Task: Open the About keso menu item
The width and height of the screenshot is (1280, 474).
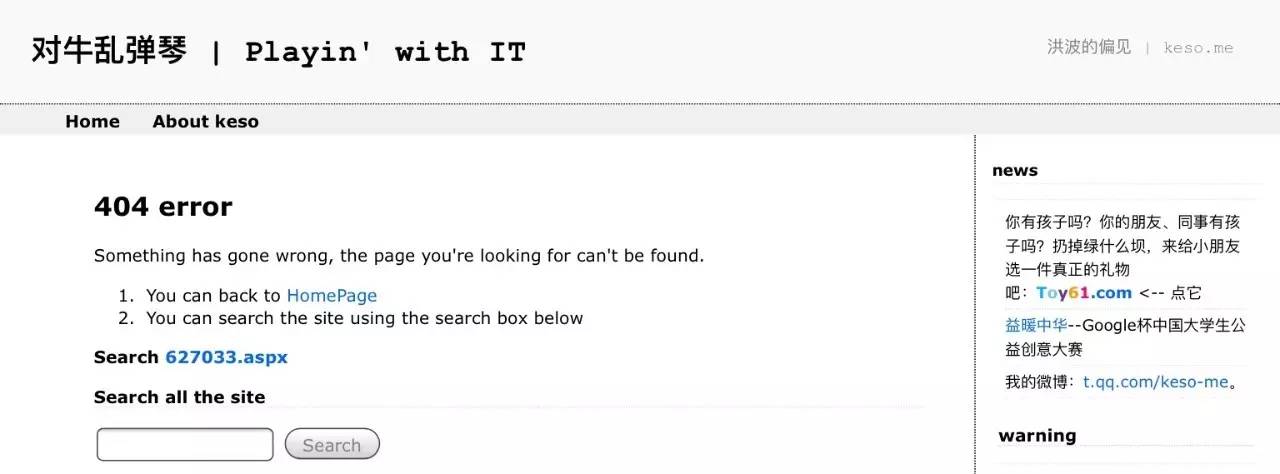Action: (205, 121)
